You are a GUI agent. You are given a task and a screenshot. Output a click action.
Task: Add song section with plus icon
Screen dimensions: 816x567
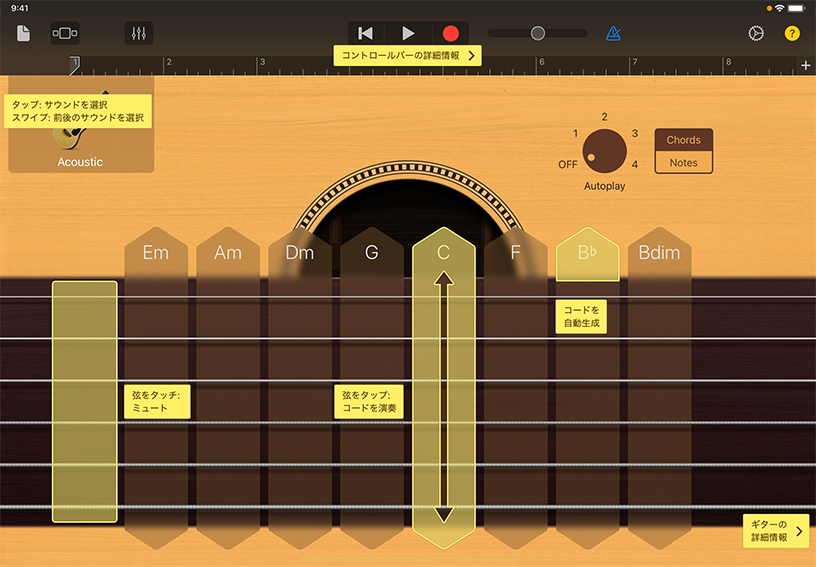(806, 65)
